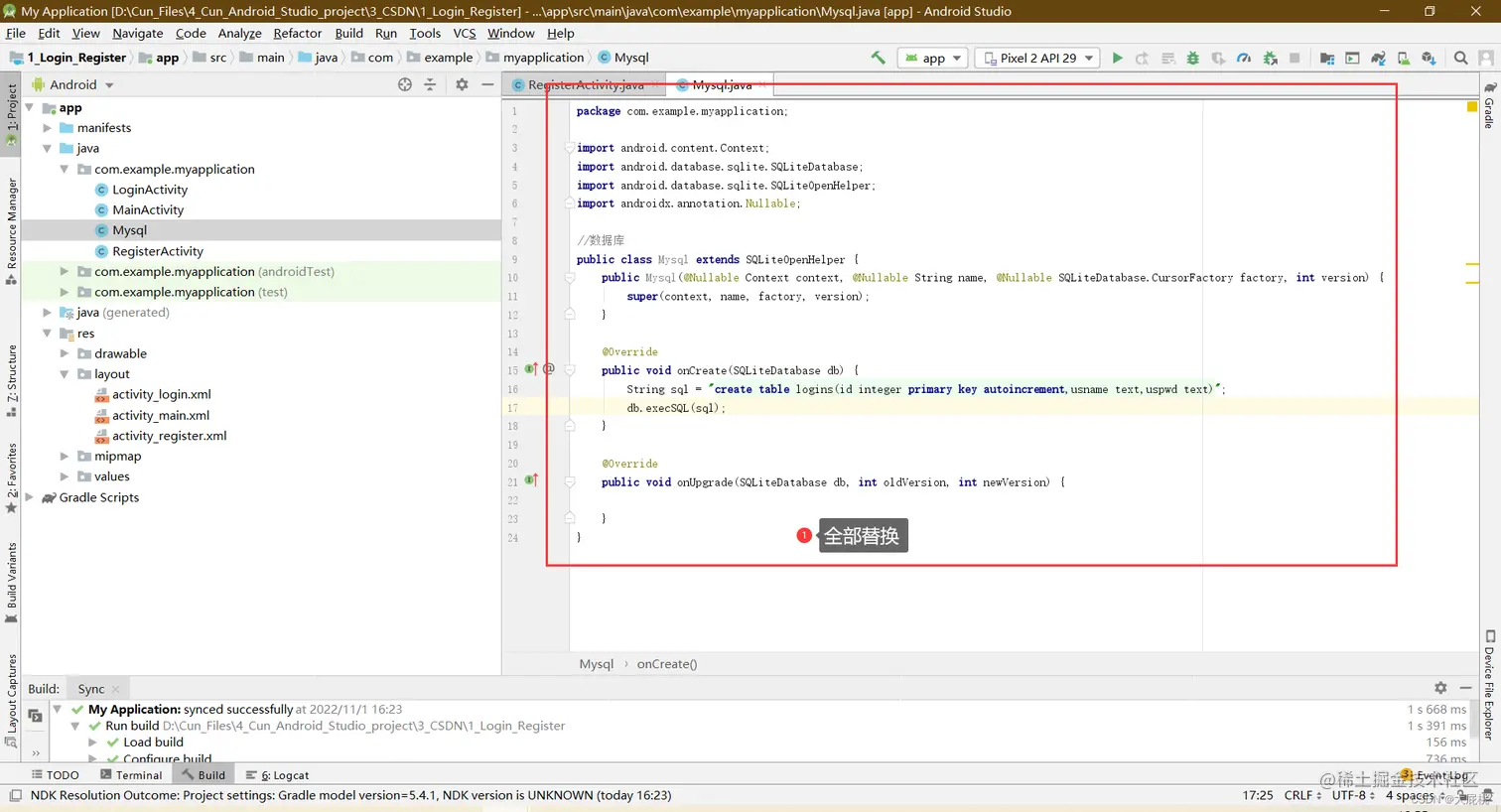This screenshot has height=812, width=1501.
Task: Open the Profiler gauge icon in the toolbar
Action: click(x=1244, y=58)
